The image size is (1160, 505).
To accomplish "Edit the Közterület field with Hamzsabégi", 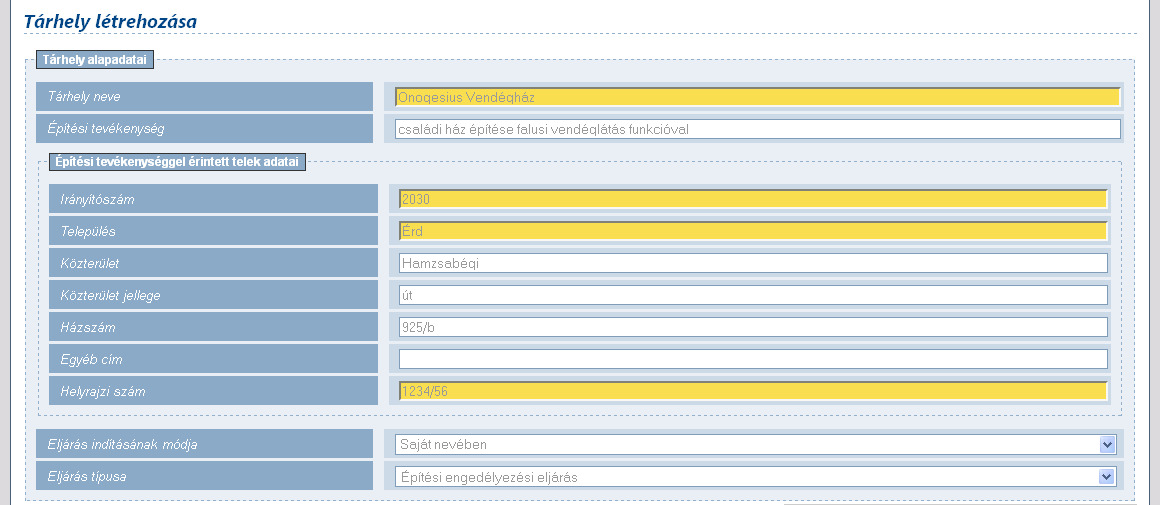I will 753,262.
